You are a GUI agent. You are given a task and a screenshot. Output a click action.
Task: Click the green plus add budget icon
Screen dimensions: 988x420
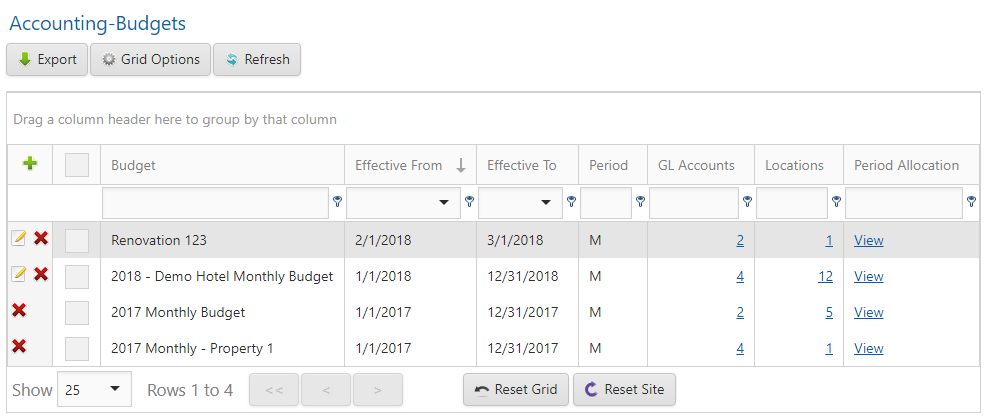coord(29,164)
